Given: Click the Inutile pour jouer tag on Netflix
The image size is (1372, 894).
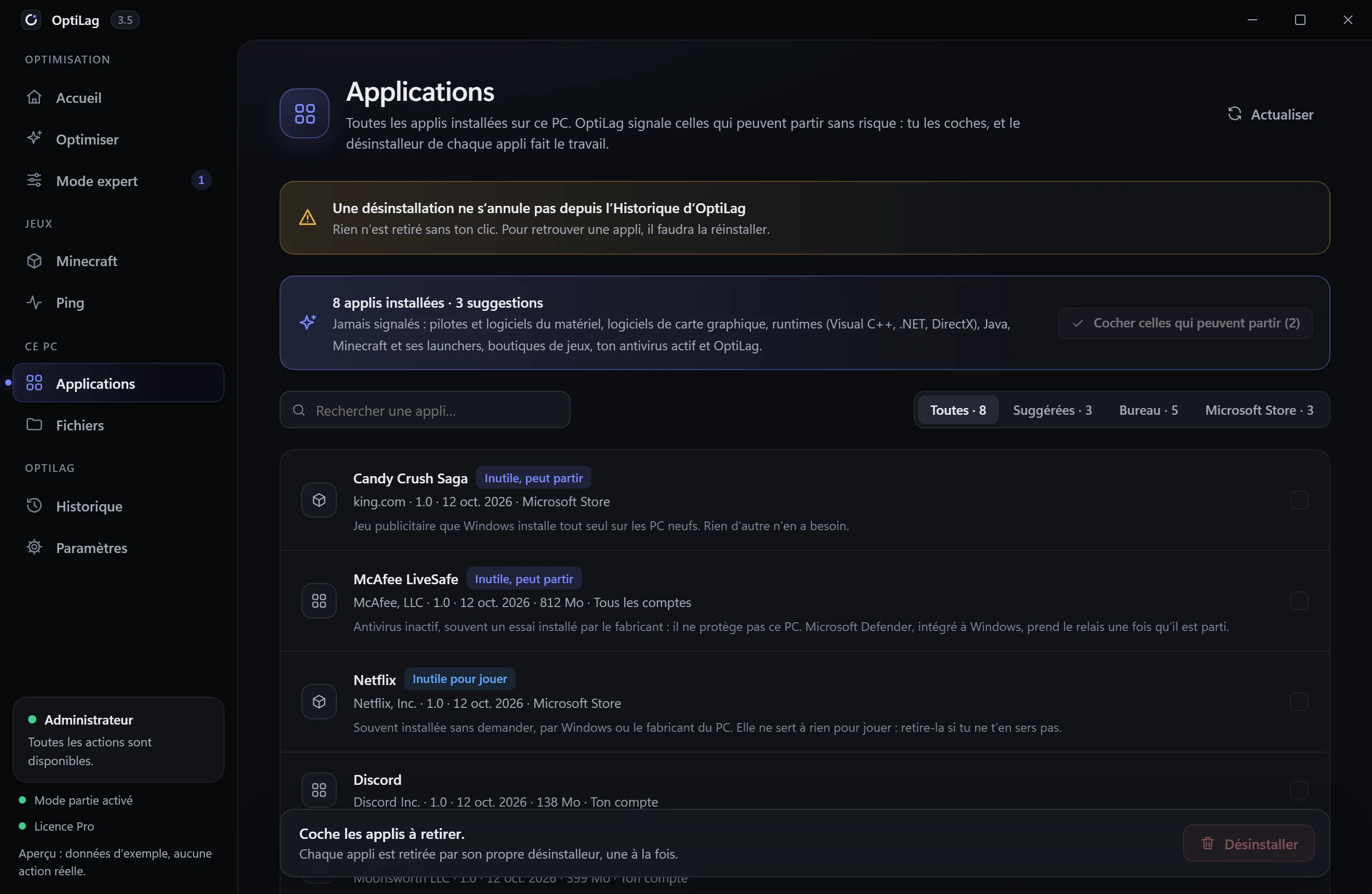Looking at the screenshot, I should click(459, 678).
